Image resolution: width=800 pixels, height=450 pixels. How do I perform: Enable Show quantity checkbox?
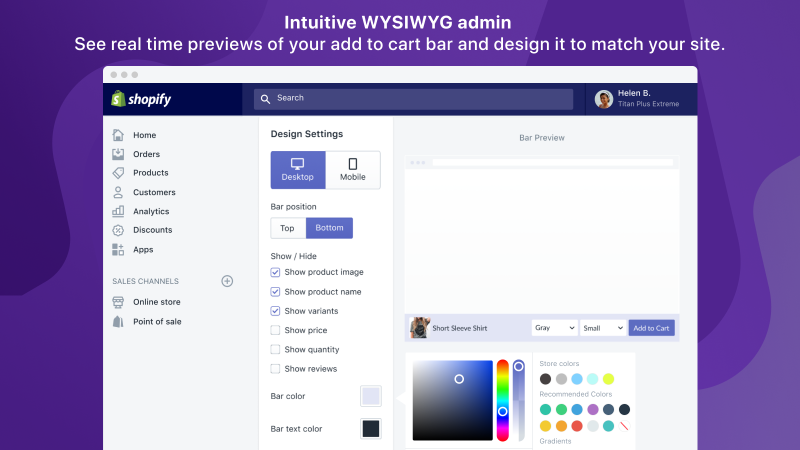(275, 349)
